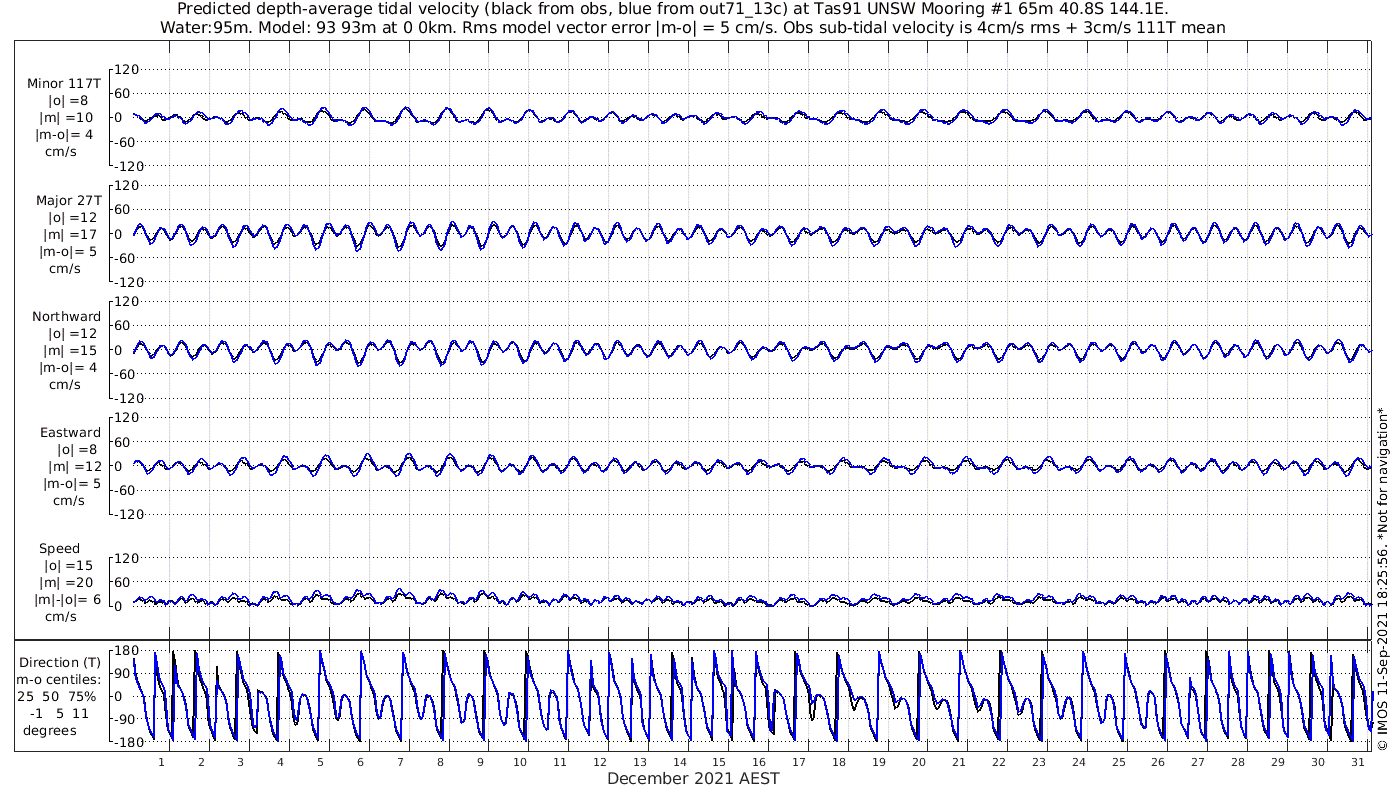Click the 'Eastward' panel label
The height and width of the screenshot is (800, 1400).
click(x=70, y=432)
